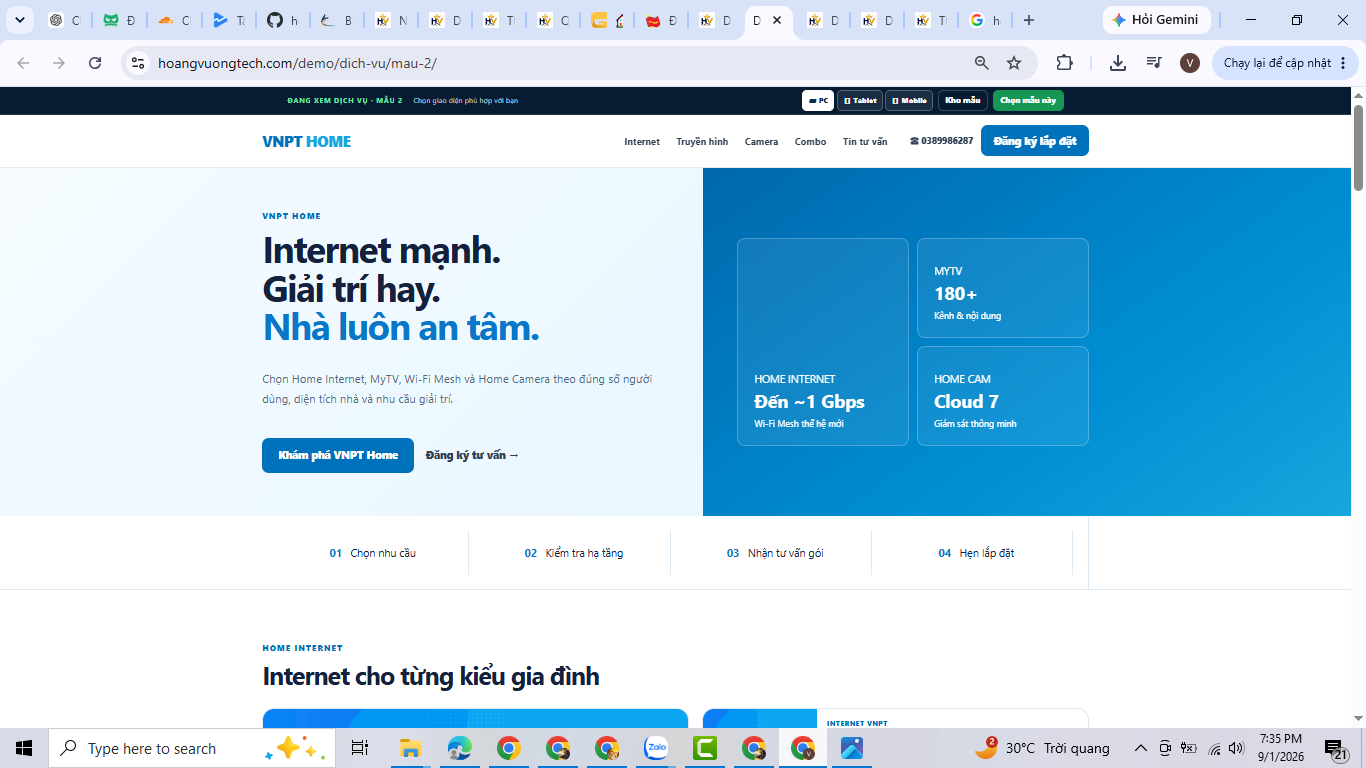The height and width of the screenshot is (768, 1366).
Task: Open the Chrome downloads icon
Action: (1118, 63)
